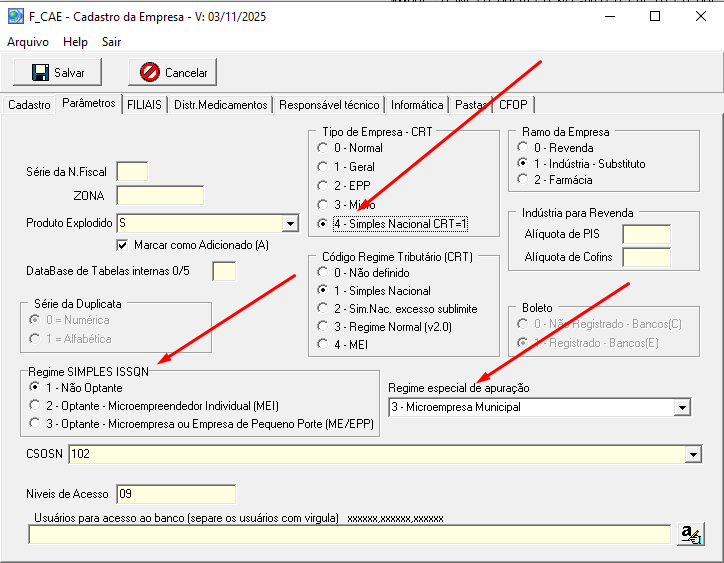Image resolution: width=724 pixels, height=563 pixels.
Task: Click the spell-check icon beside users field
Action: pyautogui.click(x=690, y=533)
